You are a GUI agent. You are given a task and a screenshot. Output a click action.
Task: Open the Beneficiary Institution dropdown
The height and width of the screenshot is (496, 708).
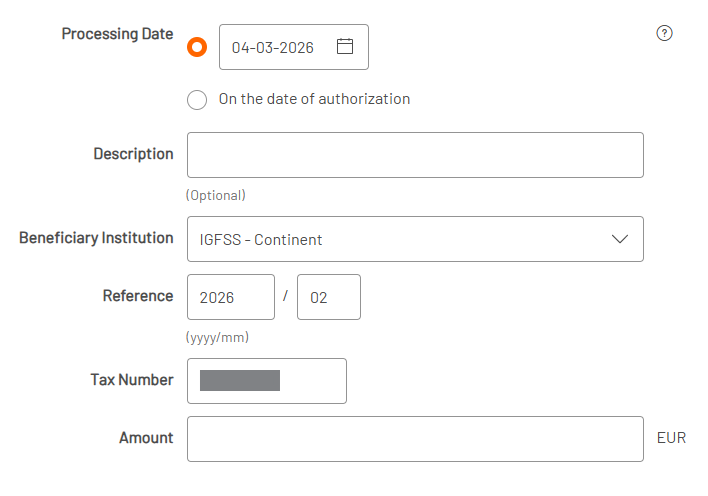tap(414, 239)
